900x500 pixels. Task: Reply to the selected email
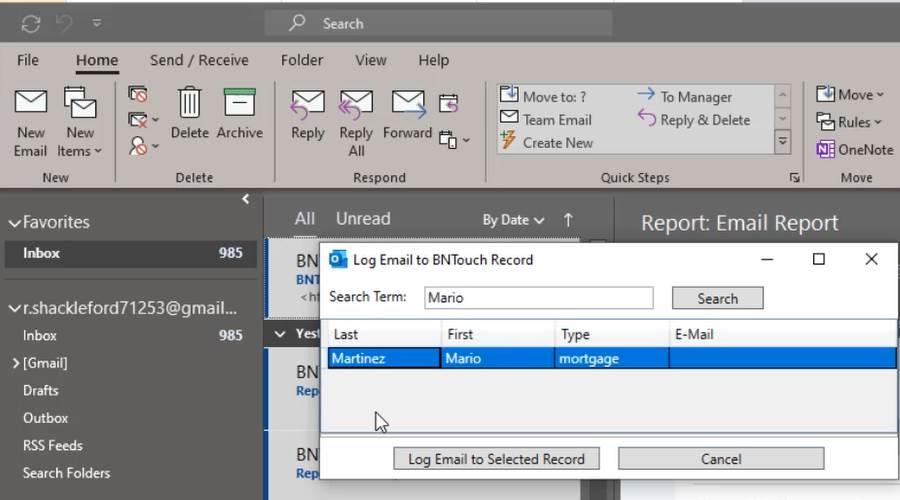(308, 115)
